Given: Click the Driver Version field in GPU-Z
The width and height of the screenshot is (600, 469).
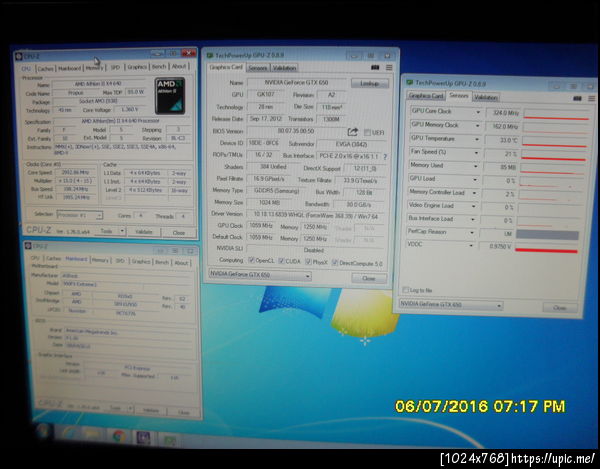Looking at the screenshot, I should tap(315, 216).
